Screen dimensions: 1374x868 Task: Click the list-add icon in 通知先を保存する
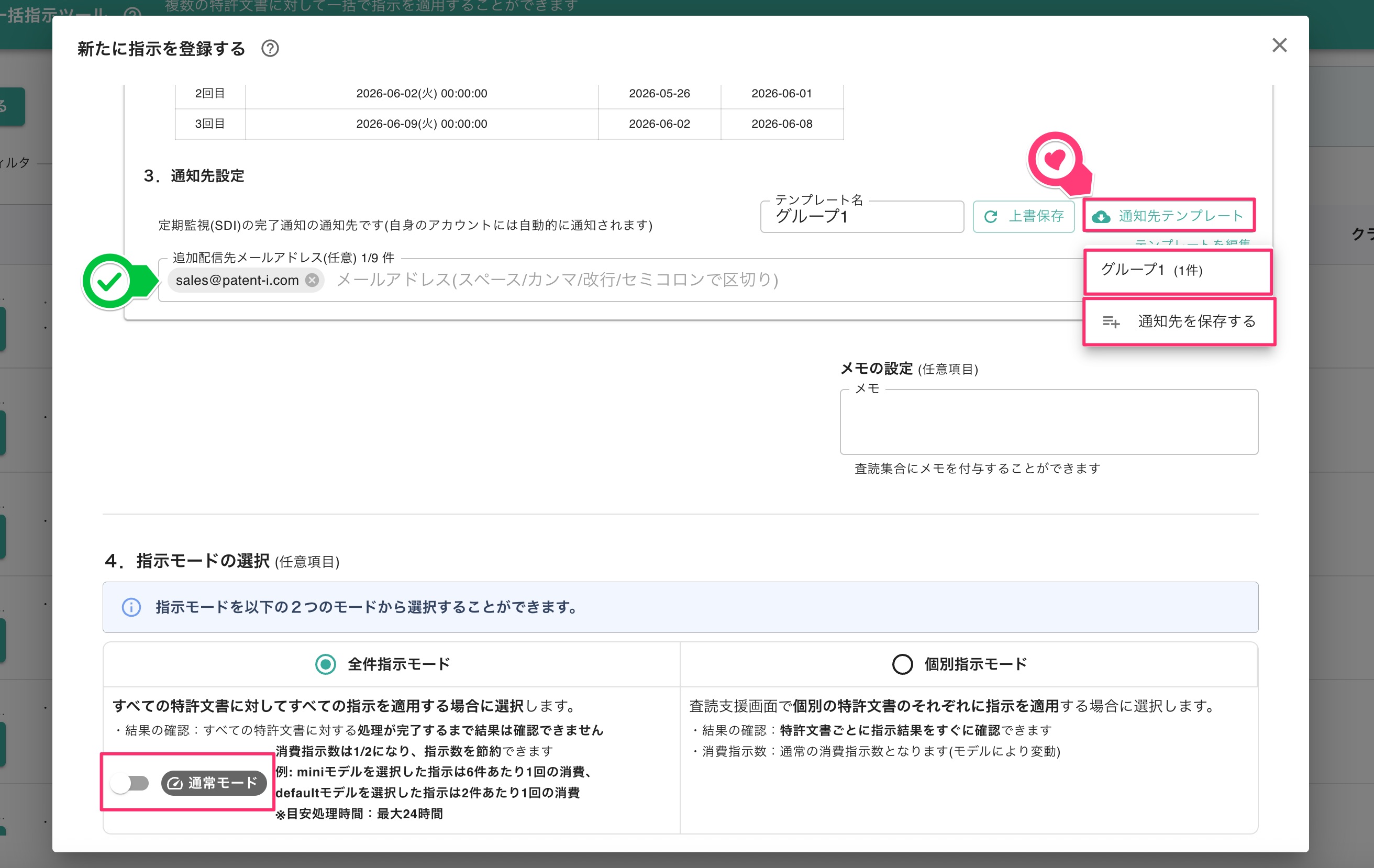1111,321
